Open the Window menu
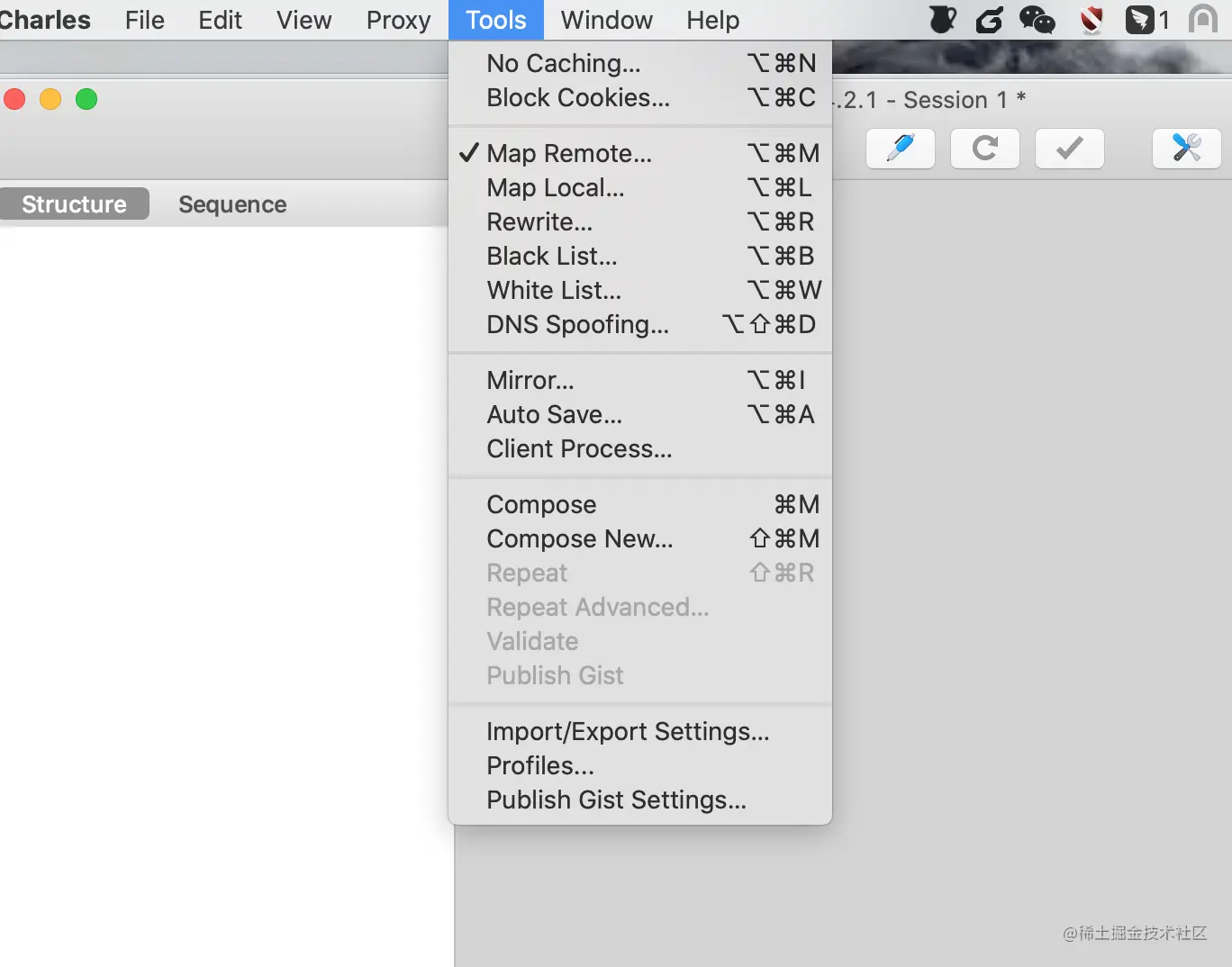1232x967 pixels. coord(606,20)
